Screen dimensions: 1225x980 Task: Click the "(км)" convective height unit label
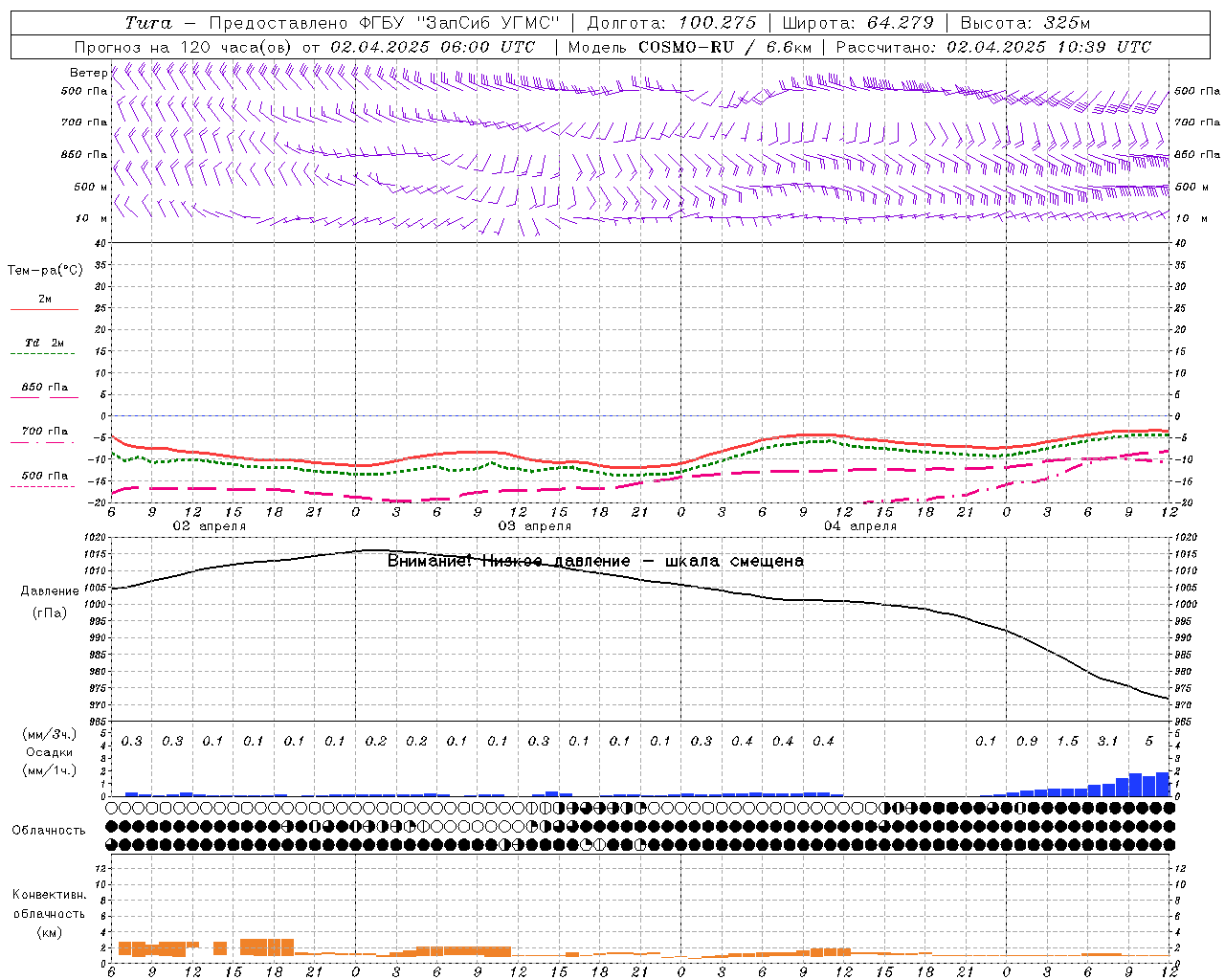[x=49, y=932]
